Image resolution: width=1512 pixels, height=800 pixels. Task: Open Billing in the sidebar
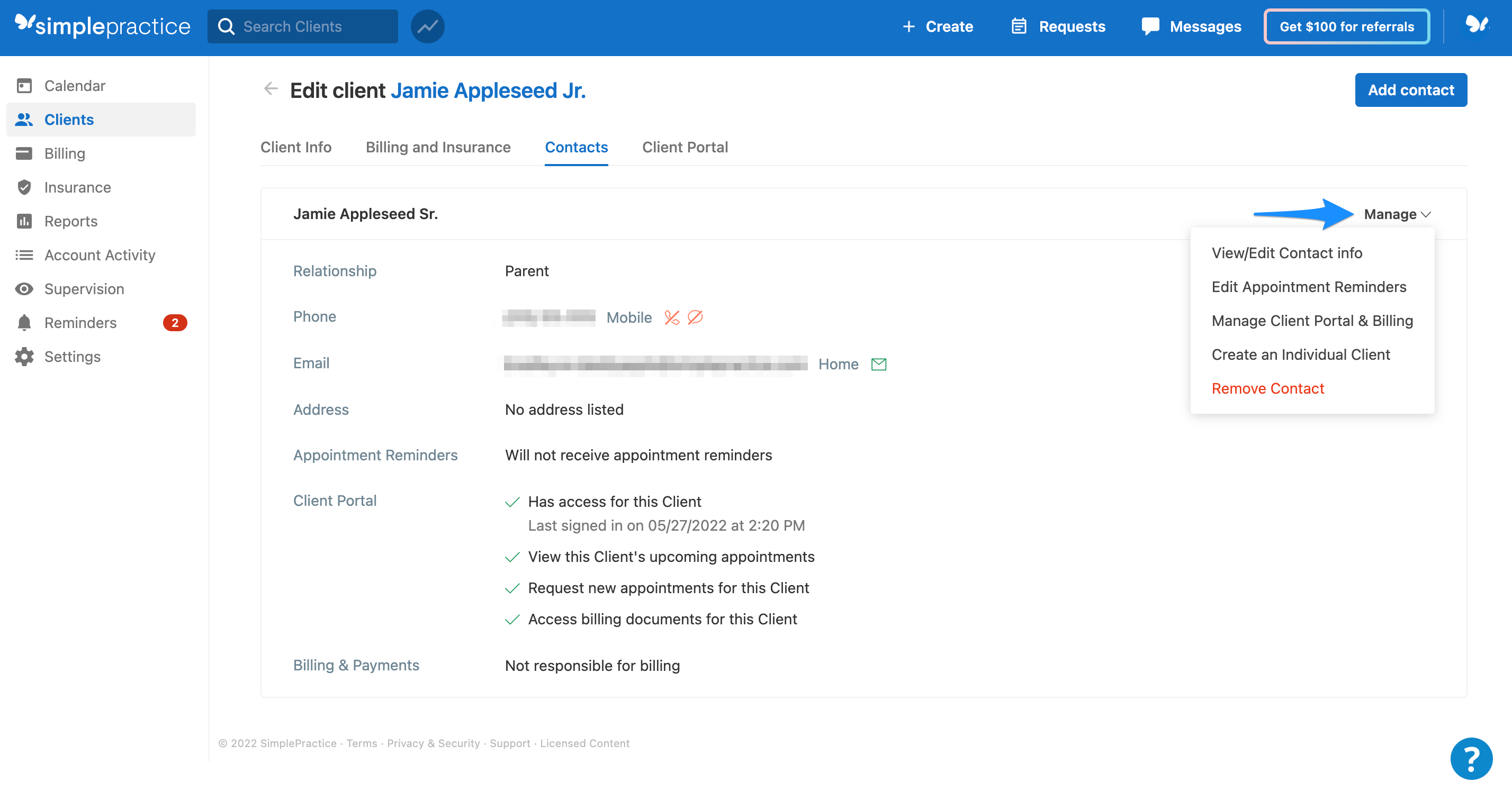pos(101,153)
